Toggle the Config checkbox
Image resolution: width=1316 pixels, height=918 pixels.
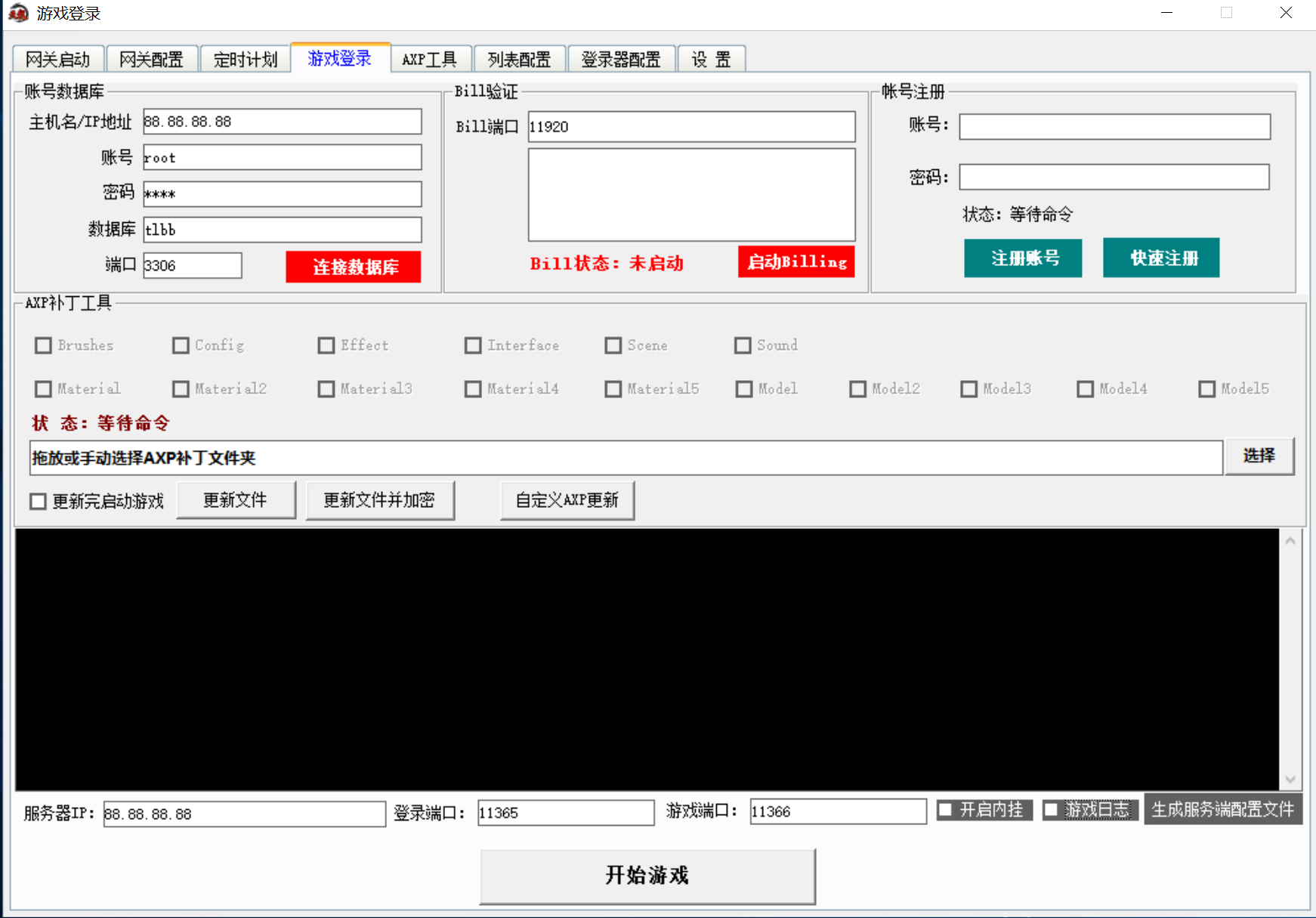pyautogui.click(x=181, y=345)
